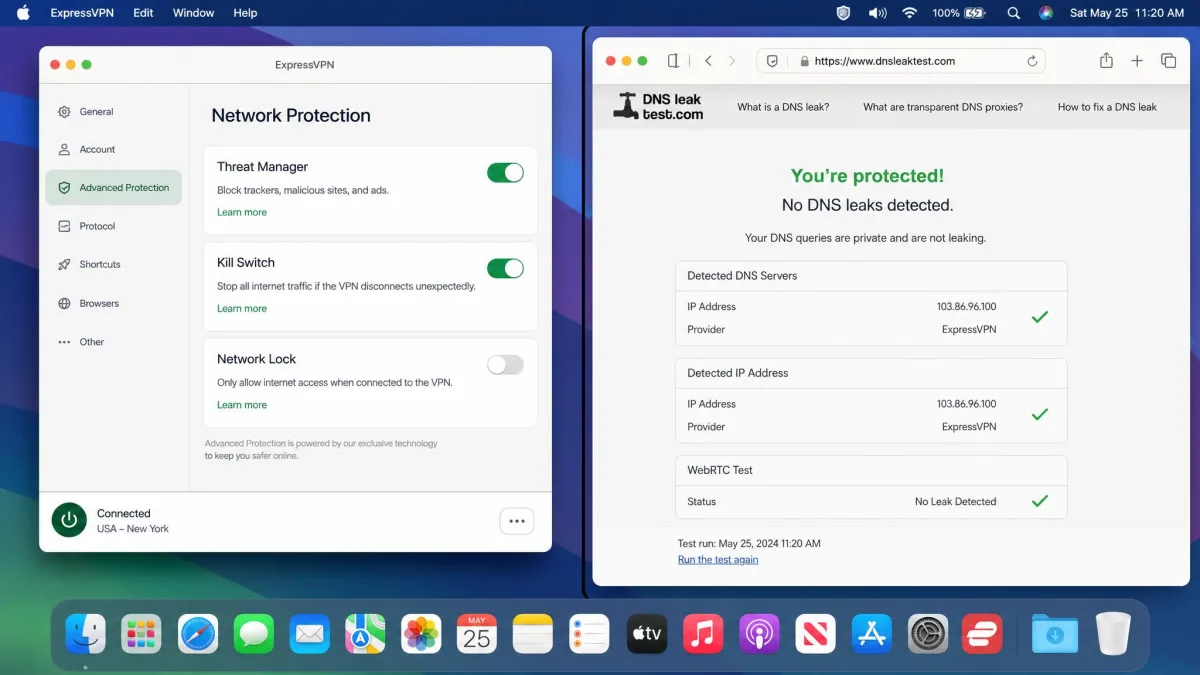Open ExpressVPN menu in menu bar
This screenshot has width=1200, height=675.
(82, 13)
